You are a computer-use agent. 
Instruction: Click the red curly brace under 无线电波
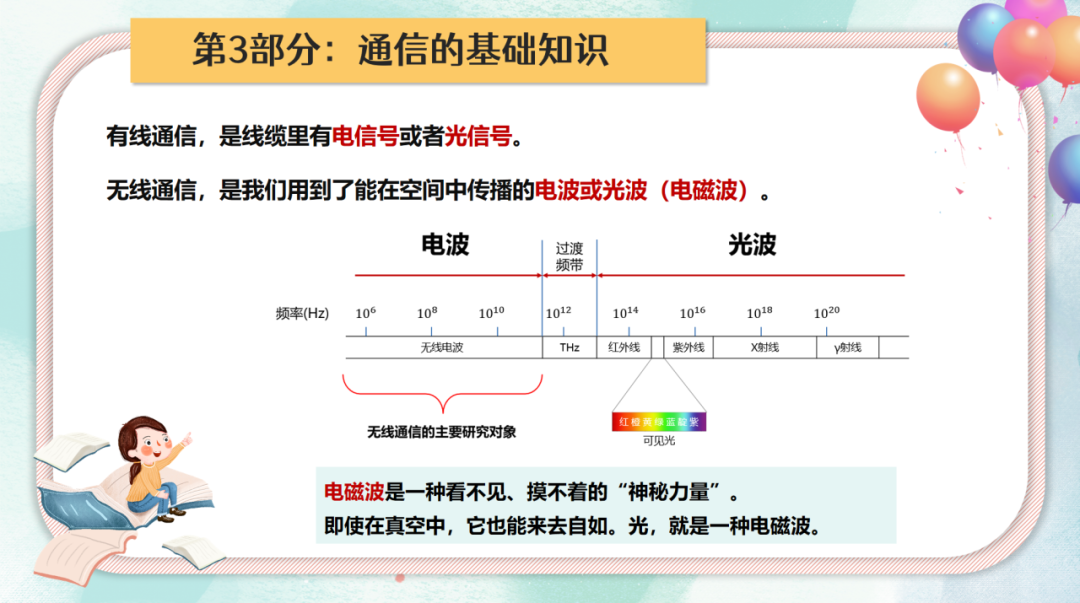[x=443, y=393]
